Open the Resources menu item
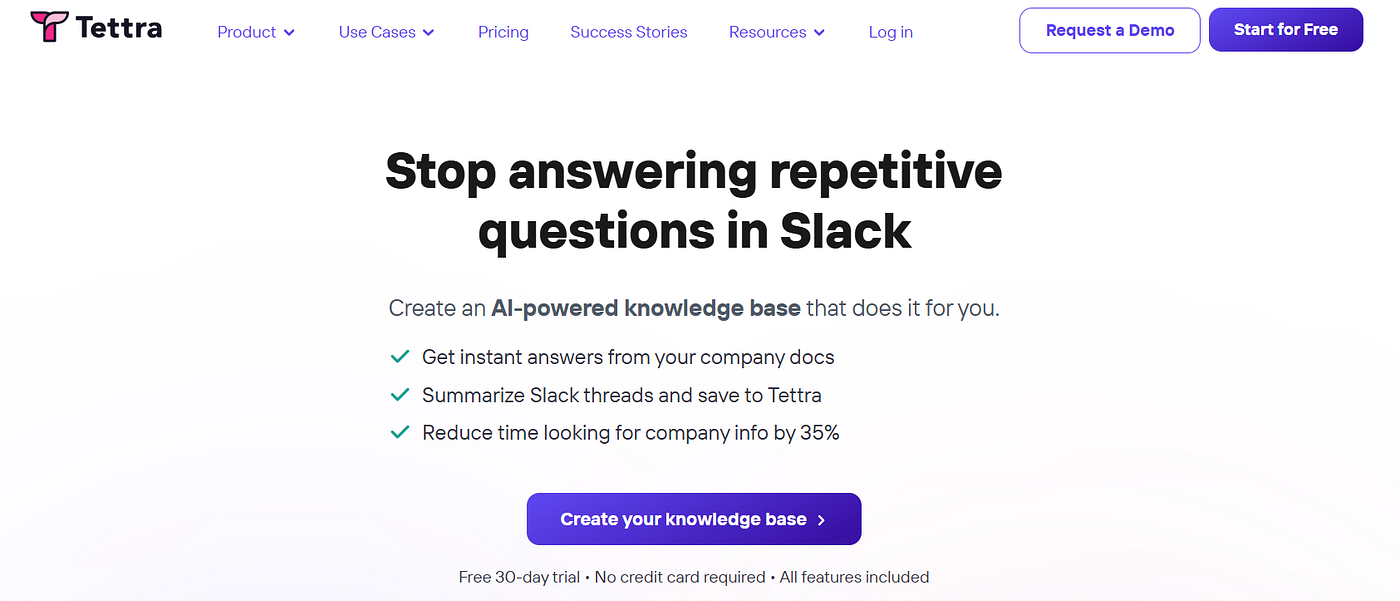The height and width of the screenshot is (601, 1400). tap(777, 32)
